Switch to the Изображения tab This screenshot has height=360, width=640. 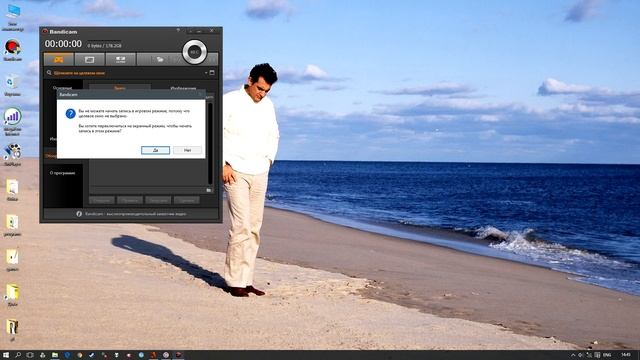(183, 88)
